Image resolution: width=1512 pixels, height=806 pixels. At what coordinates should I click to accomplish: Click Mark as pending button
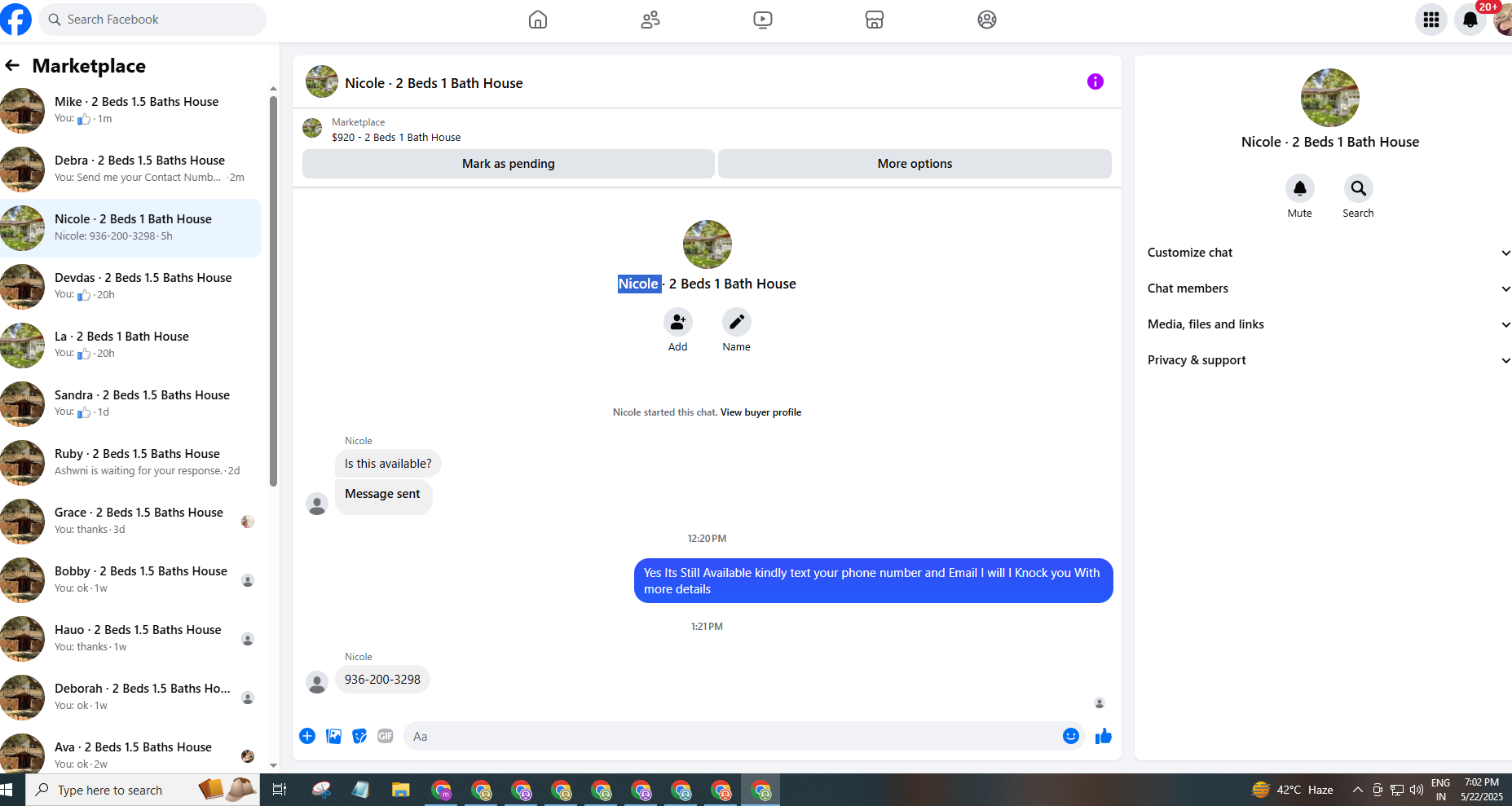tap(509, 164)
